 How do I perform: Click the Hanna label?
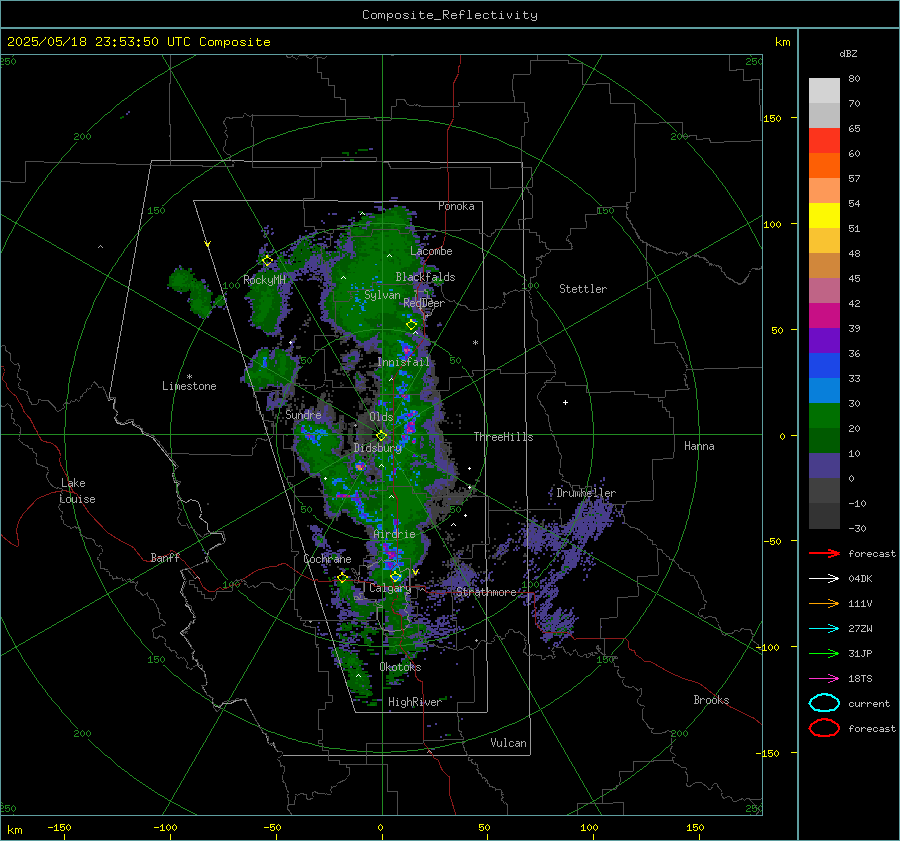point(699,446)
